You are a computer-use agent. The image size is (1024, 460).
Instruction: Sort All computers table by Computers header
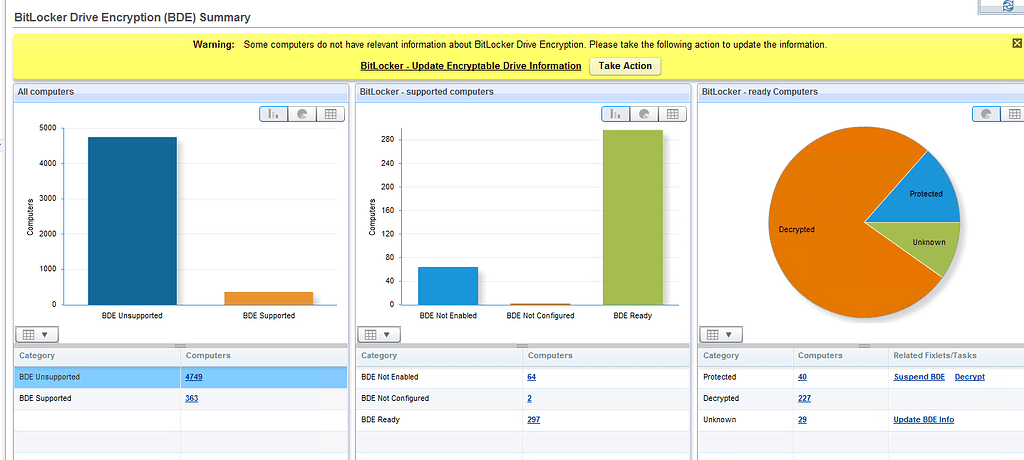point(264,356)
